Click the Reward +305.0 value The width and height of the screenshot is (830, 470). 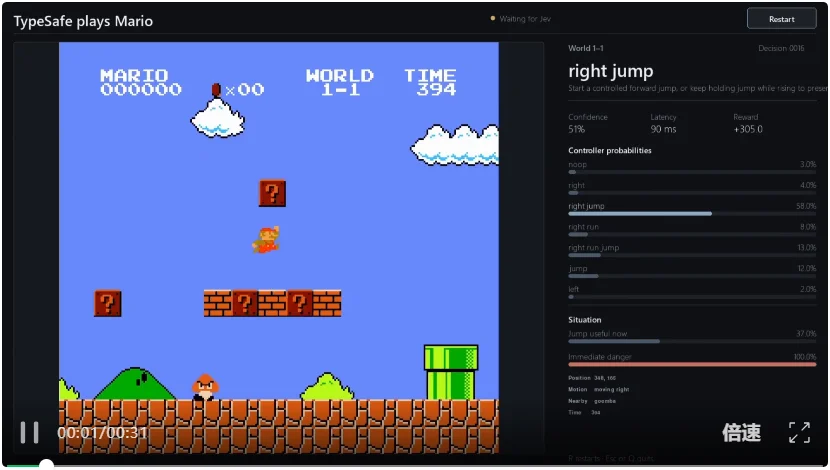point(747,129)
